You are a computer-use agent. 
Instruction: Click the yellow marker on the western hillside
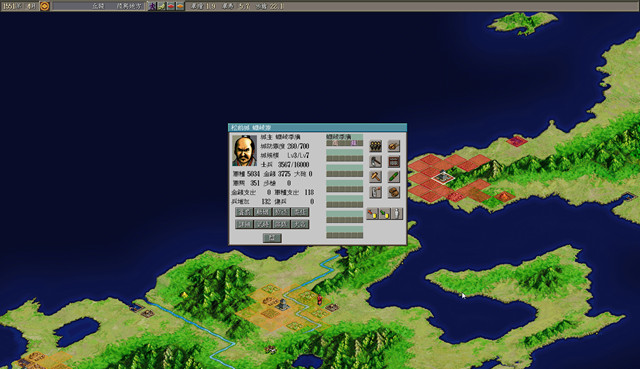pos(185,295)
